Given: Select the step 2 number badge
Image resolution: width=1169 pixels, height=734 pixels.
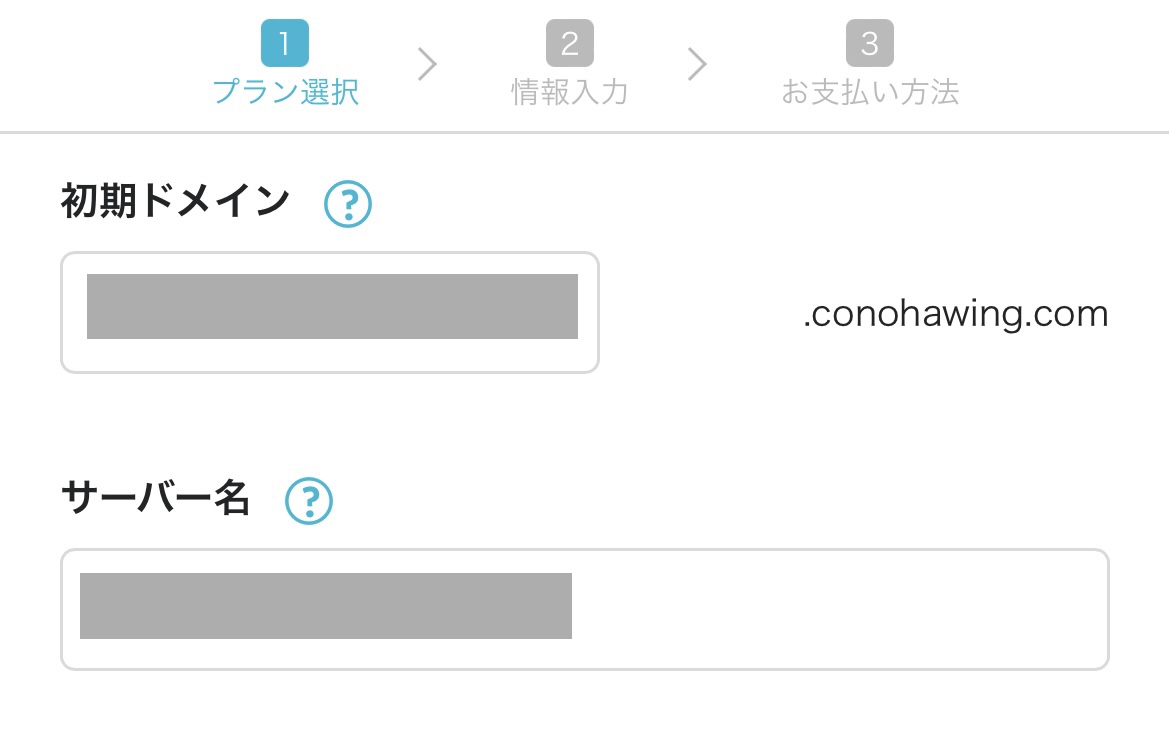Looking at the screenshot, I should 570,43.
